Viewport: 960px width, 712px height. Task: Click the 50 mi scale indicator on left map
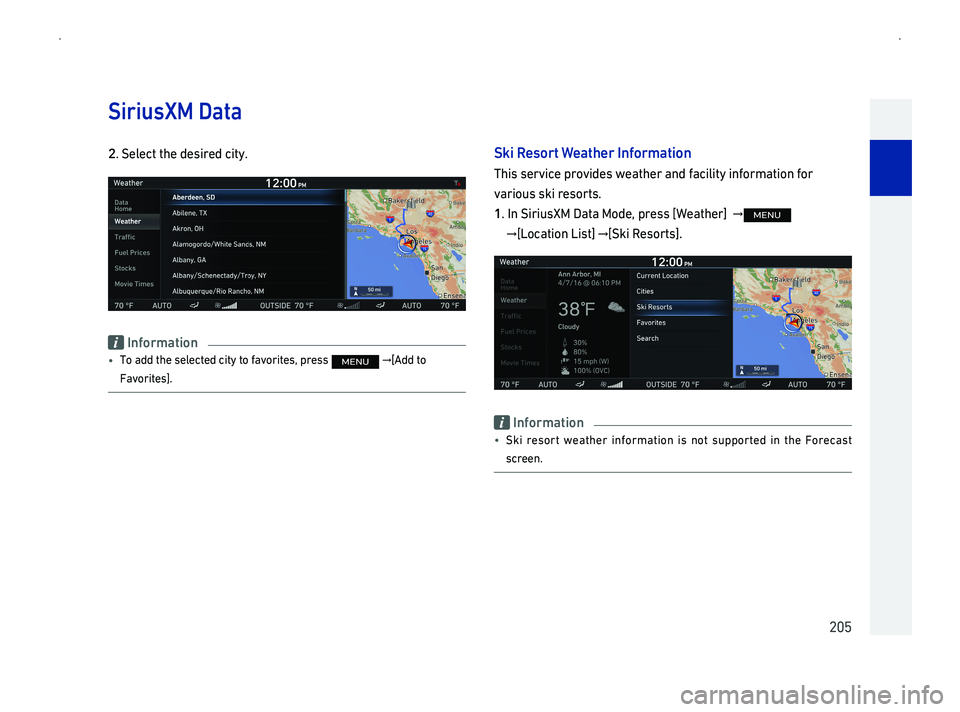tap(372, 291)
